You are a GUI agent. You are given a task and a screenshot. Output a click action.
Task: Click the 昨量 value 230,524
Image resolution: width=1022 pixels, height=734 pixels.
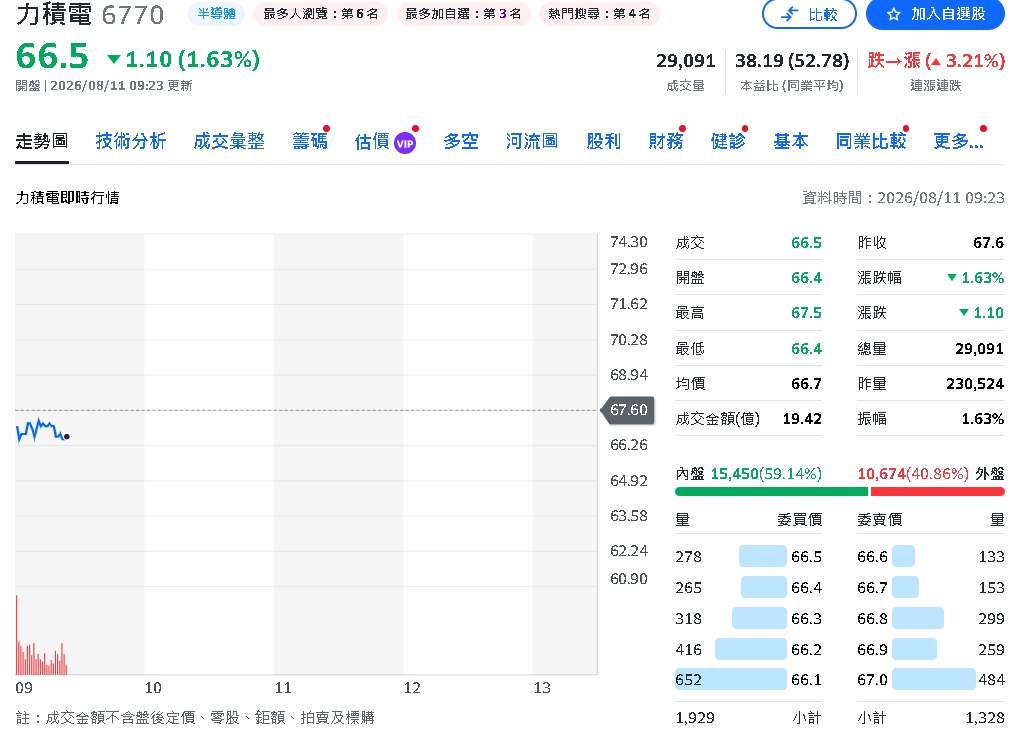click(x=975, y=384)
